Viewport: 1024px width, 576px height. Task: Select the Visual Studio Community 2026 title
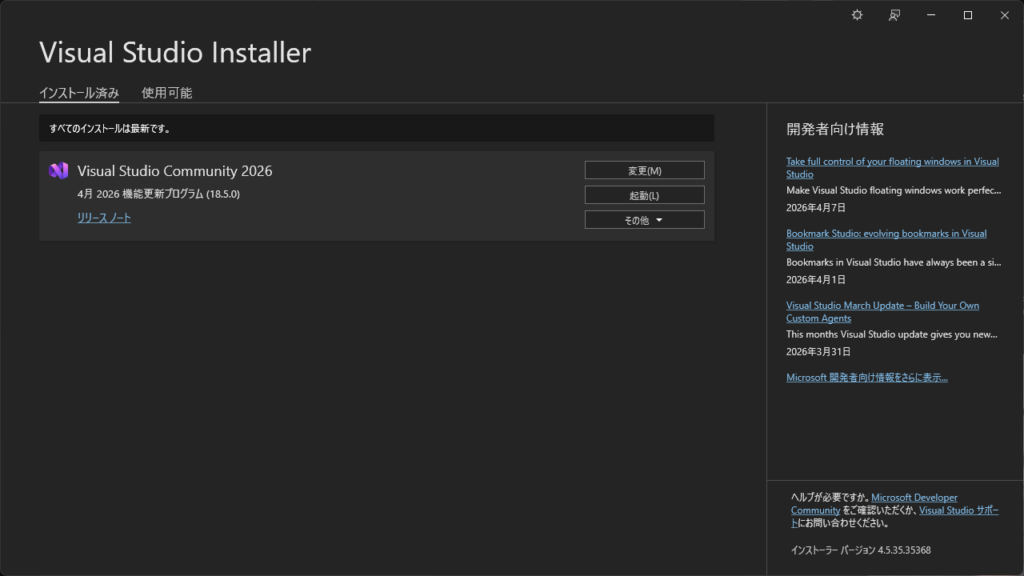coord(175,171)
